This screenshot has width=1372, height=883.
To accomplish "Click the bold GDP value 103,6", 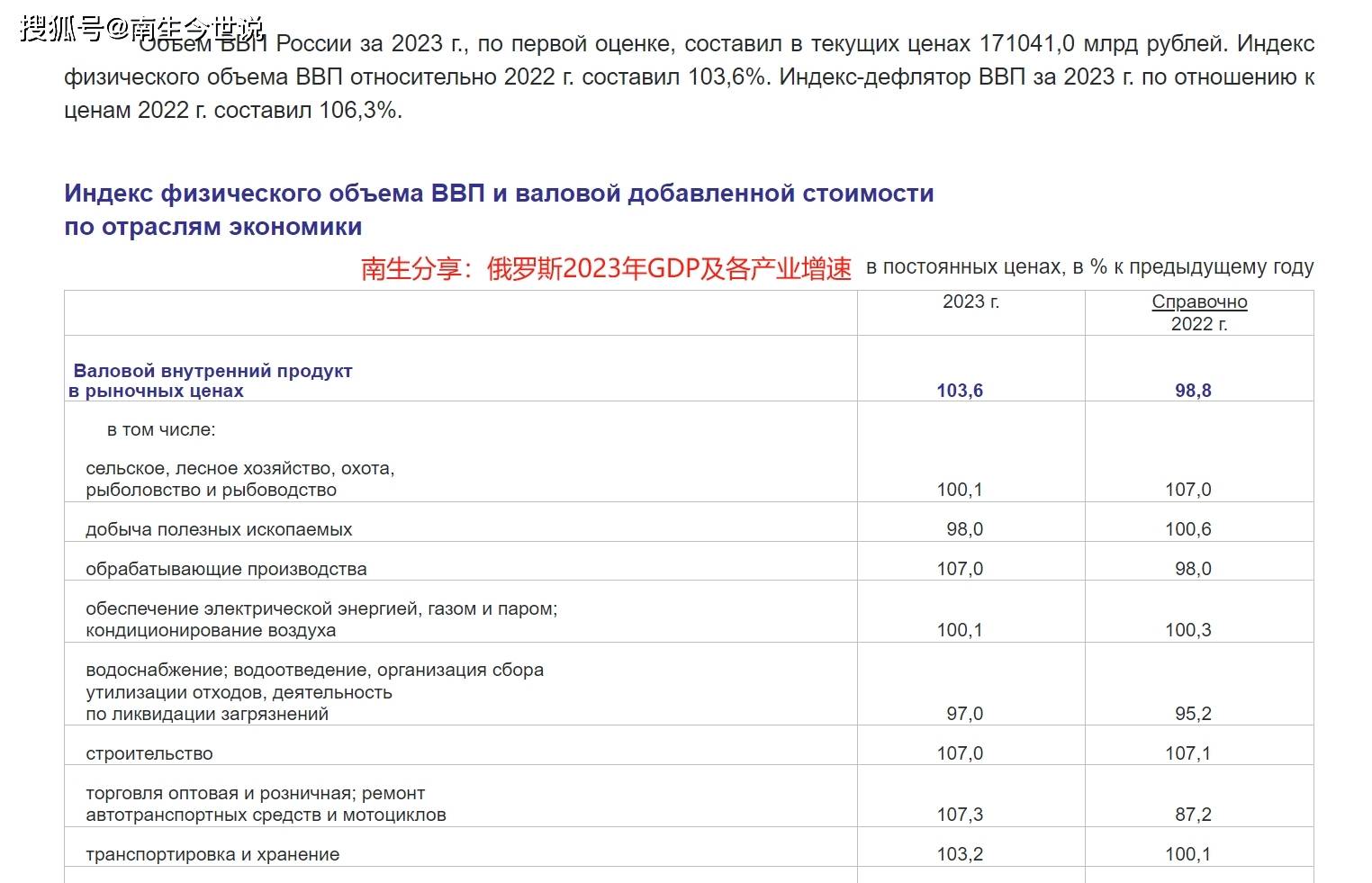I will click(960, 391).
